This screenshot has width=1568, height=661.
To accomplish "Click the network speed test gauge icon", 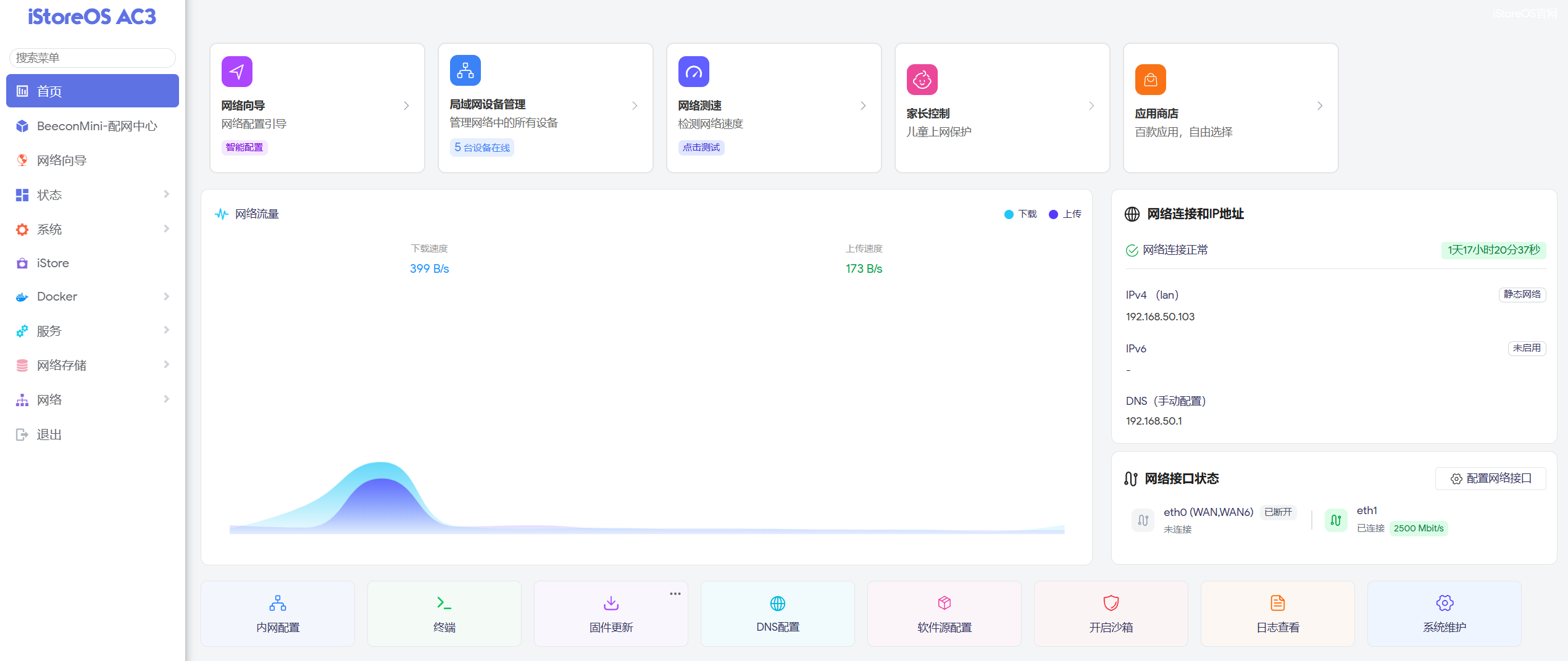I will tap(694, 72).
